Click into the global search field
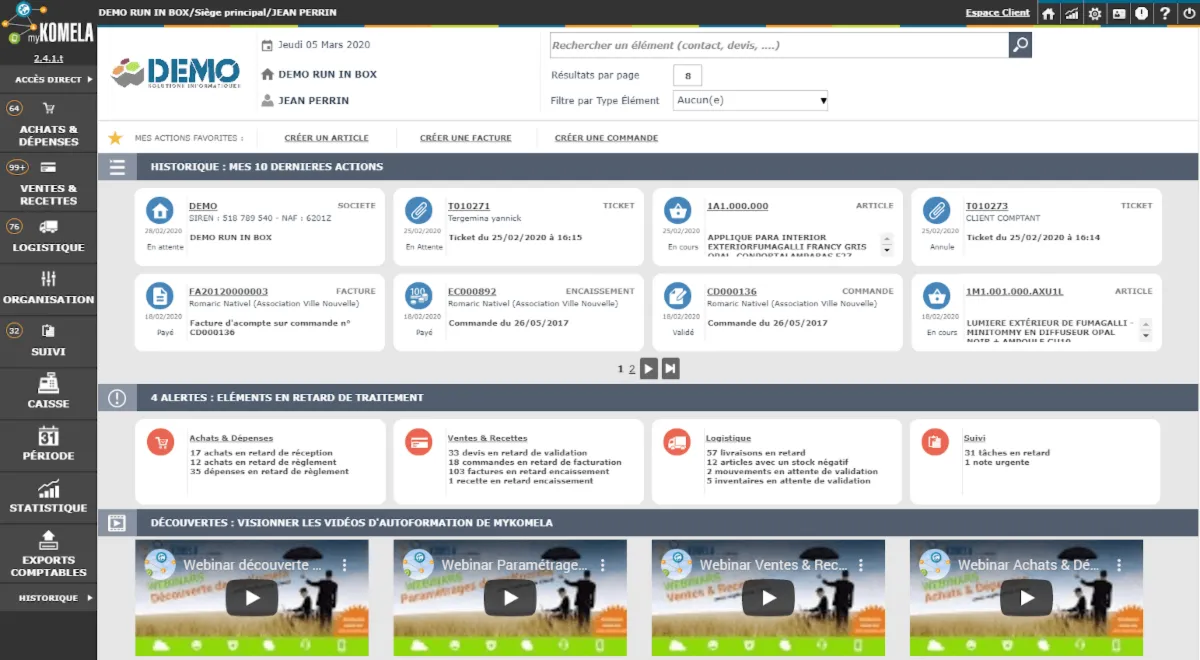The image size is (1200, 660). point(778,45)
